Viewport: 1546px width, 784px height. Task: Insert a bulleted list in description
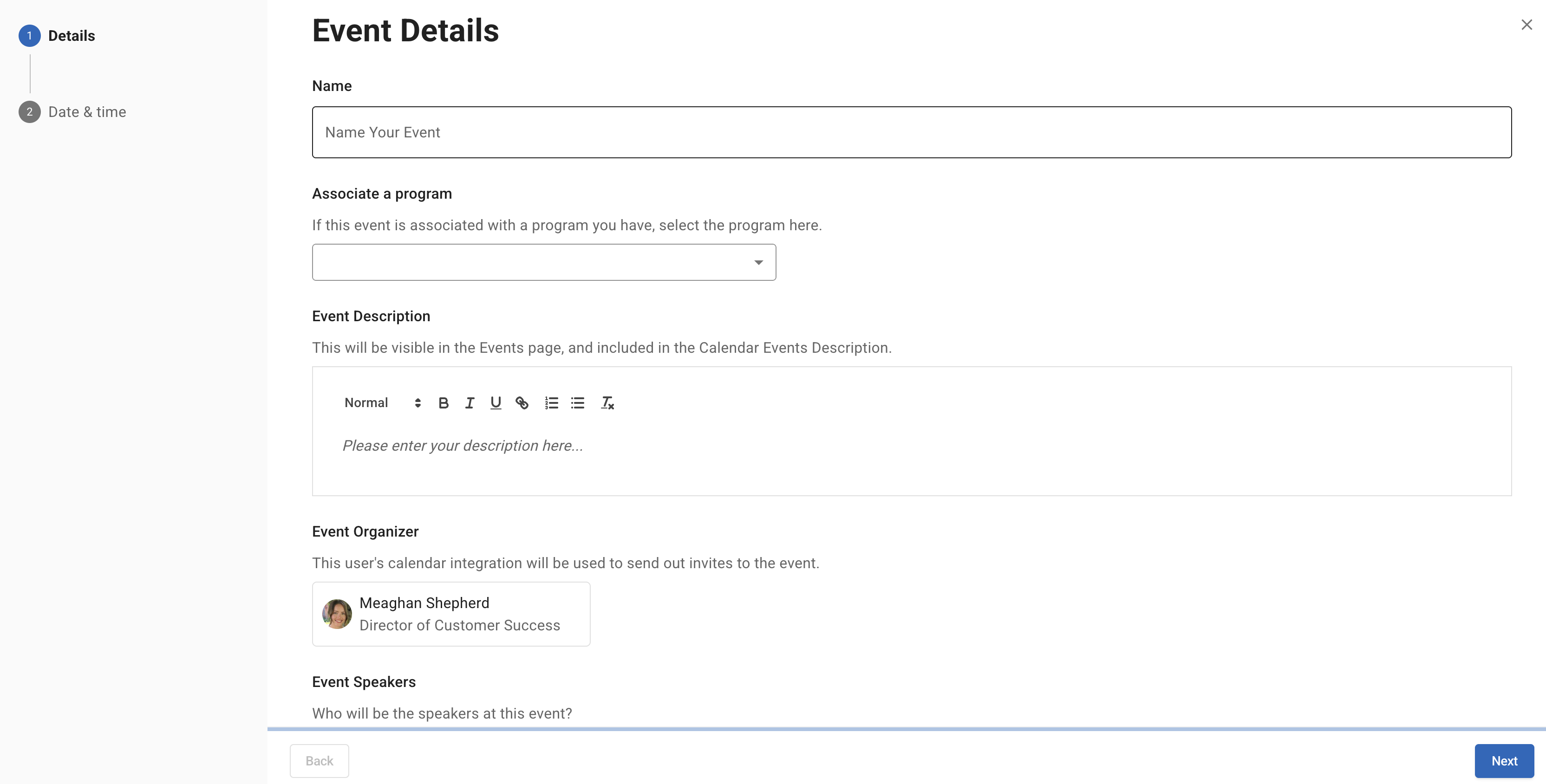pos(577,403)
